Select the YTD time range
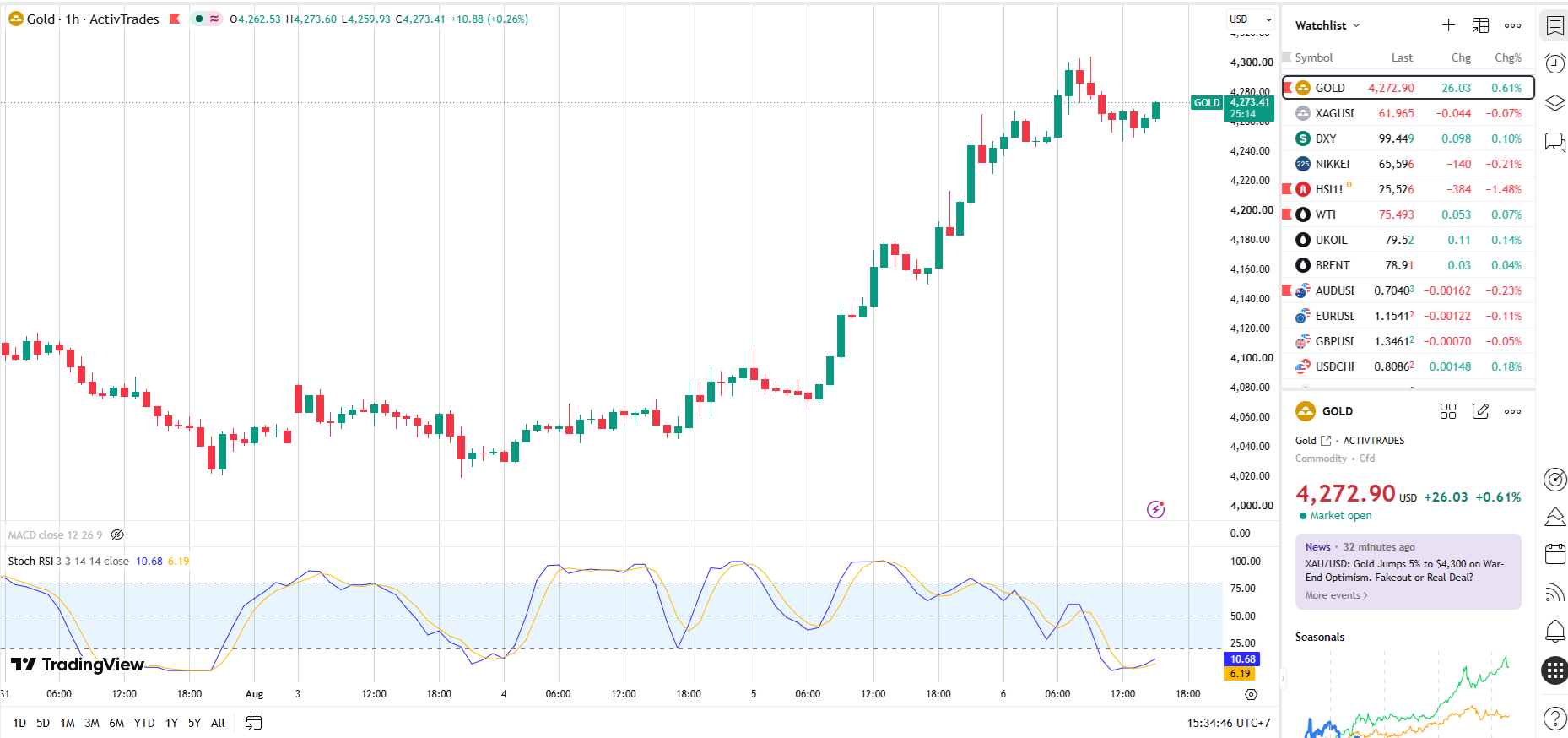 point(144,723)
